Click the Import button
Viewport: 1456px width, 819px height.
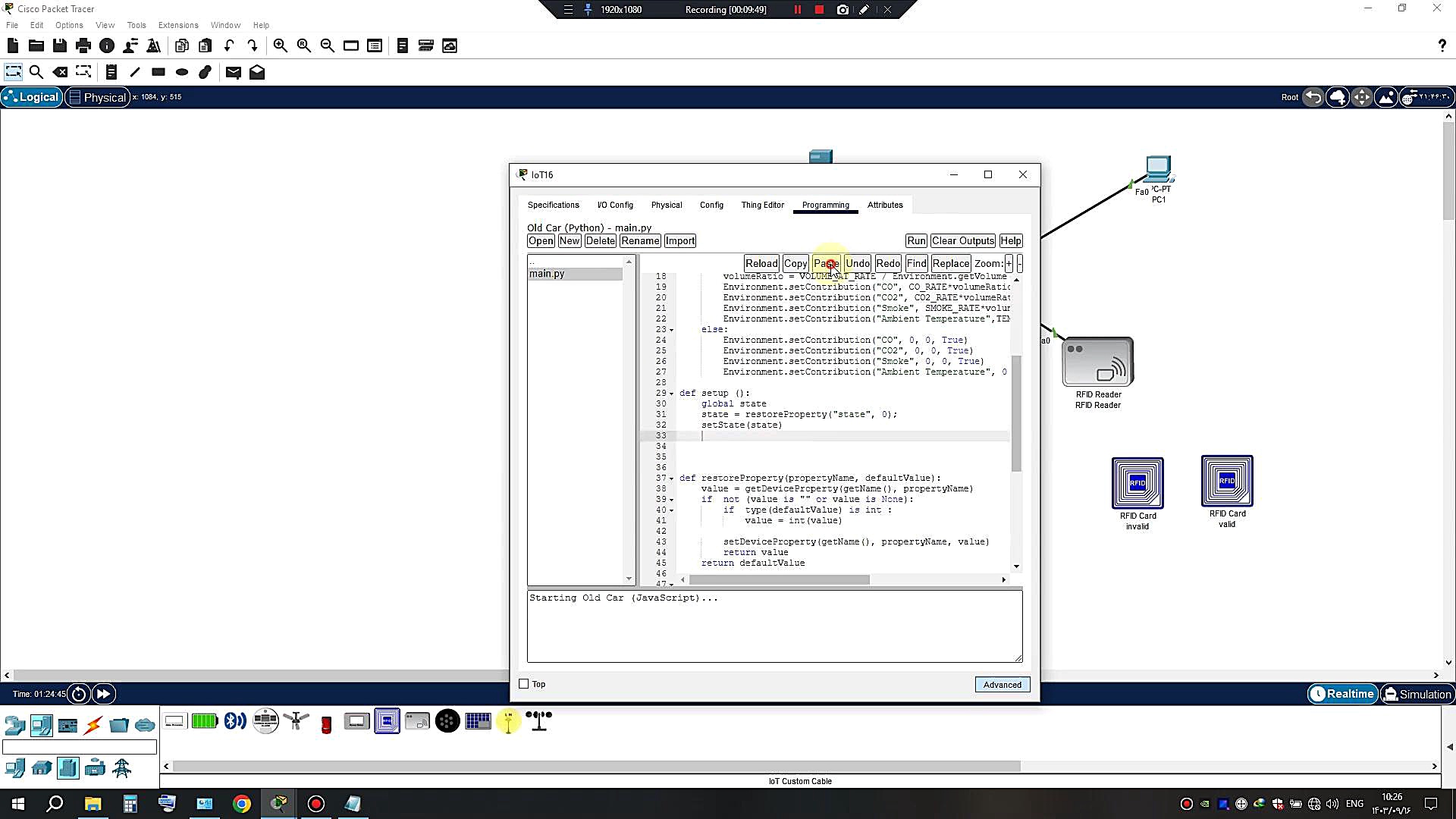679,240
